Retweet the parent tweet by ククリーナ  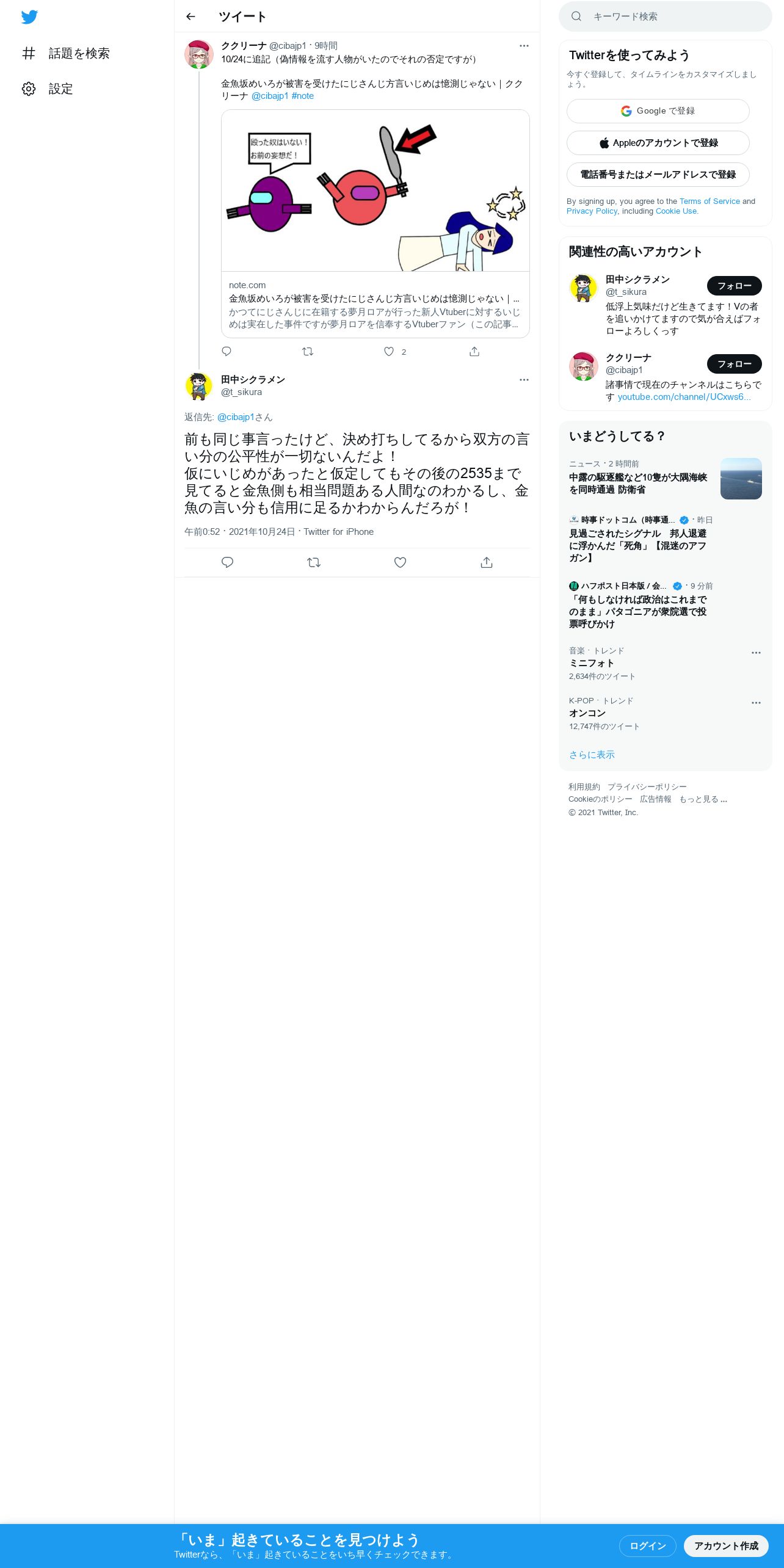(308, 352)
